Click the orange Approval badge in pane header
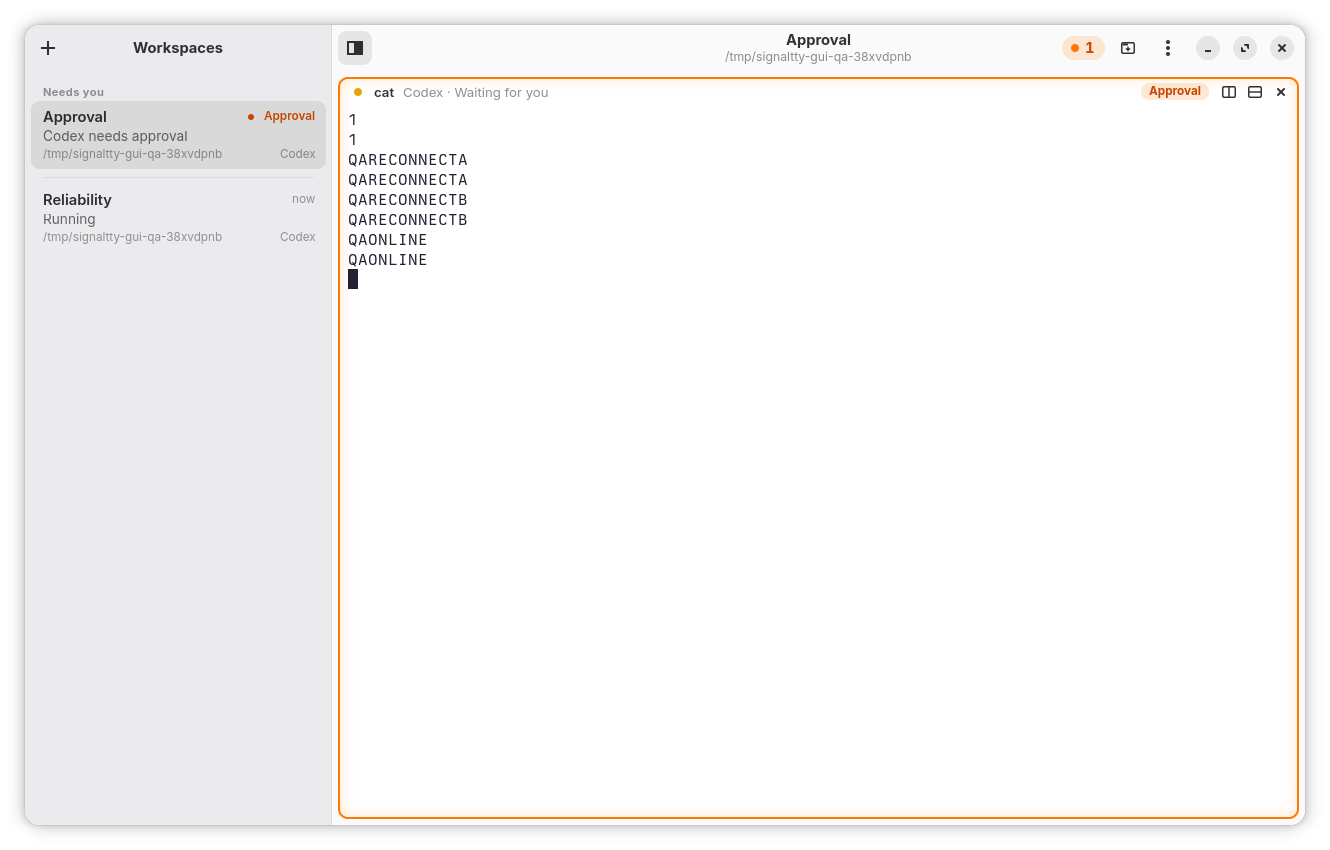This screenshot has height=850, width=1330. [x=1175, y=91]
